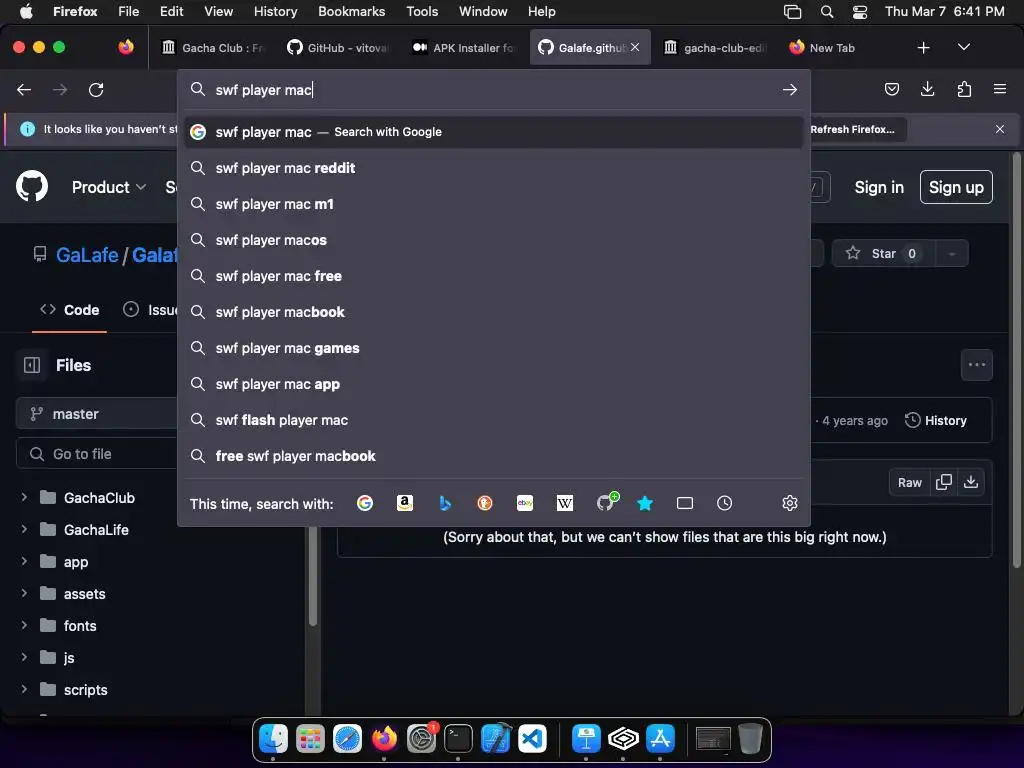This screenshot has width=1024, height=768.
Task: Switch to GitHub - vitoval tab
Action: coord(338,48)
